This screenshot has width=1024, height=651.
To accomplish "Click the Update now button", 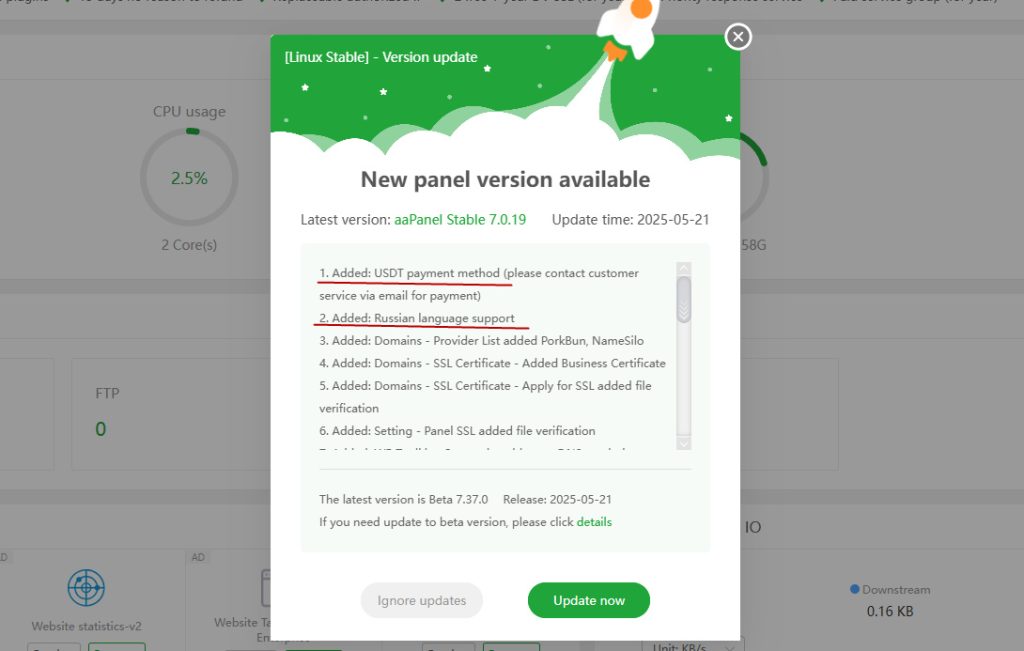I will (x=588, y=600).
